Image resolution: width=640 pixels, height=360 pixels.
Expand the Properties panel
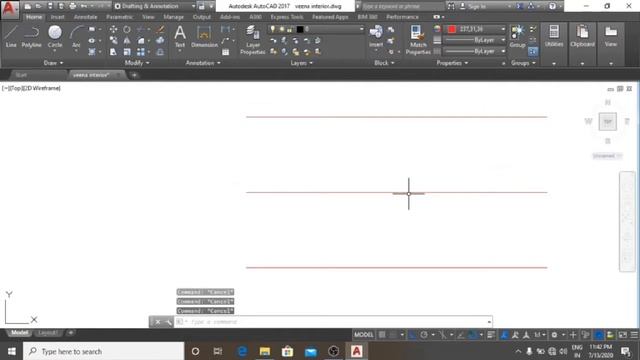coord(452,63)
